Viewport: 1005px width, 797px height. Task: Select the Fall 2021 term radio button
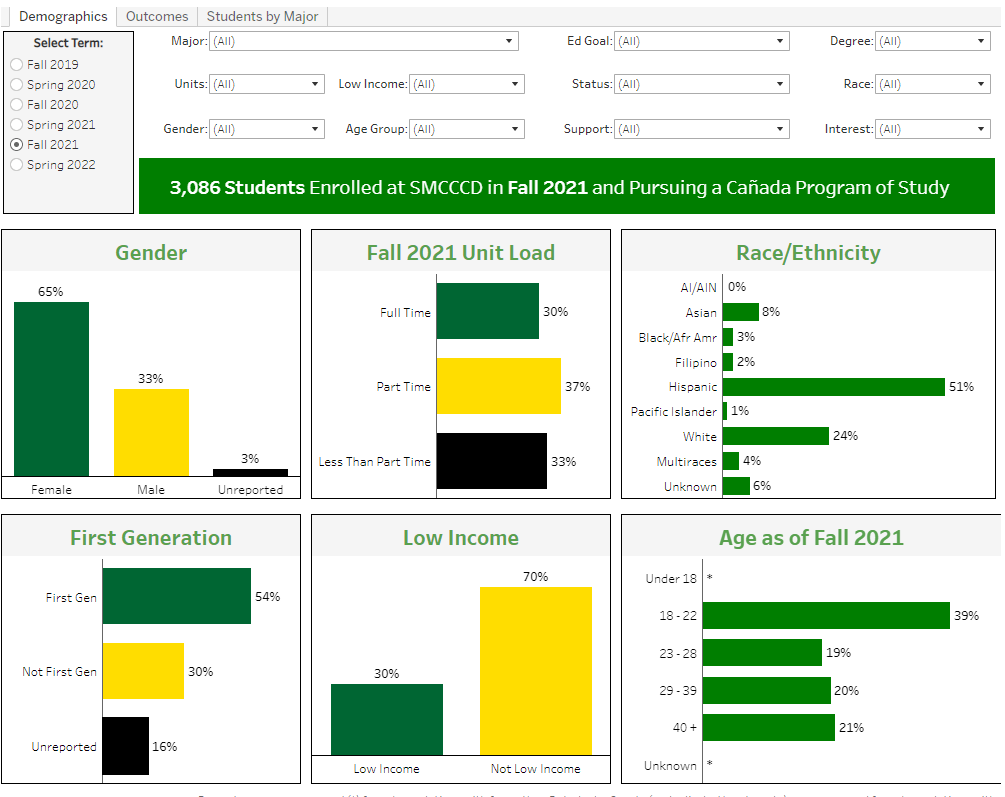coord(17,145)
